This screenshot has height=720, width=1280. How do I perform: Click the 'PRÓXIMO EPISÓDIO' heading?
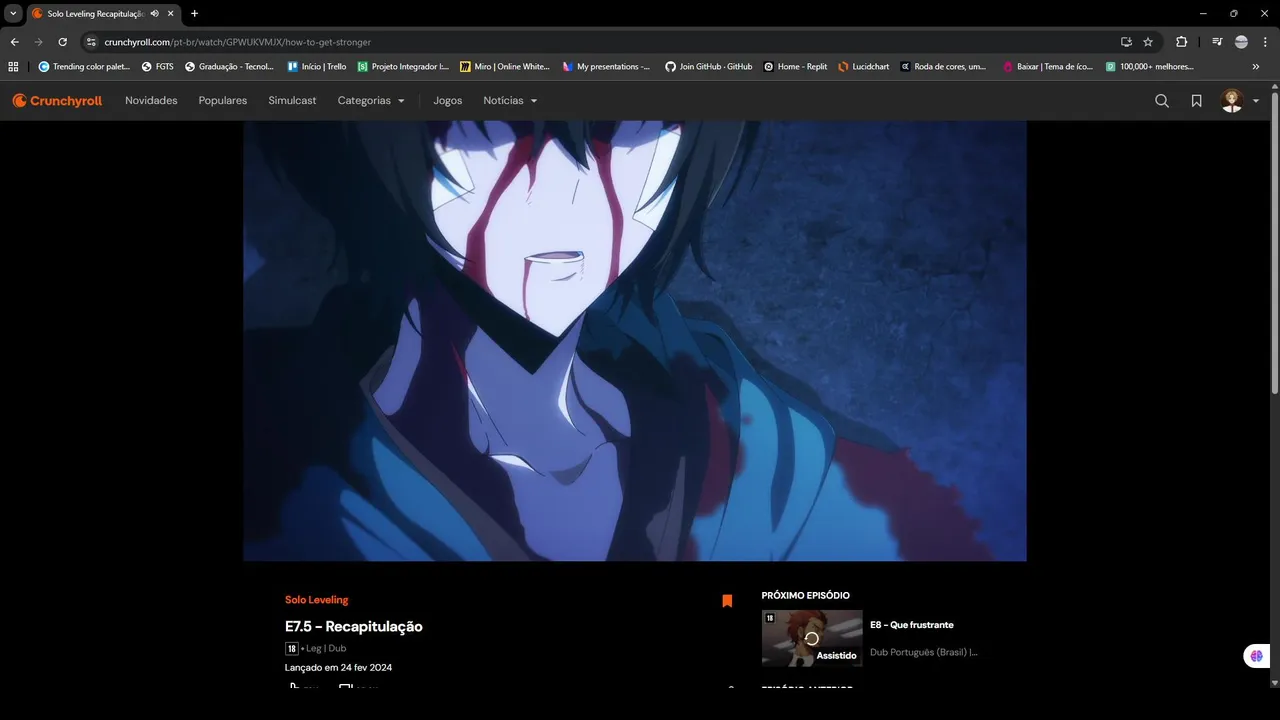tap(806, 596)
